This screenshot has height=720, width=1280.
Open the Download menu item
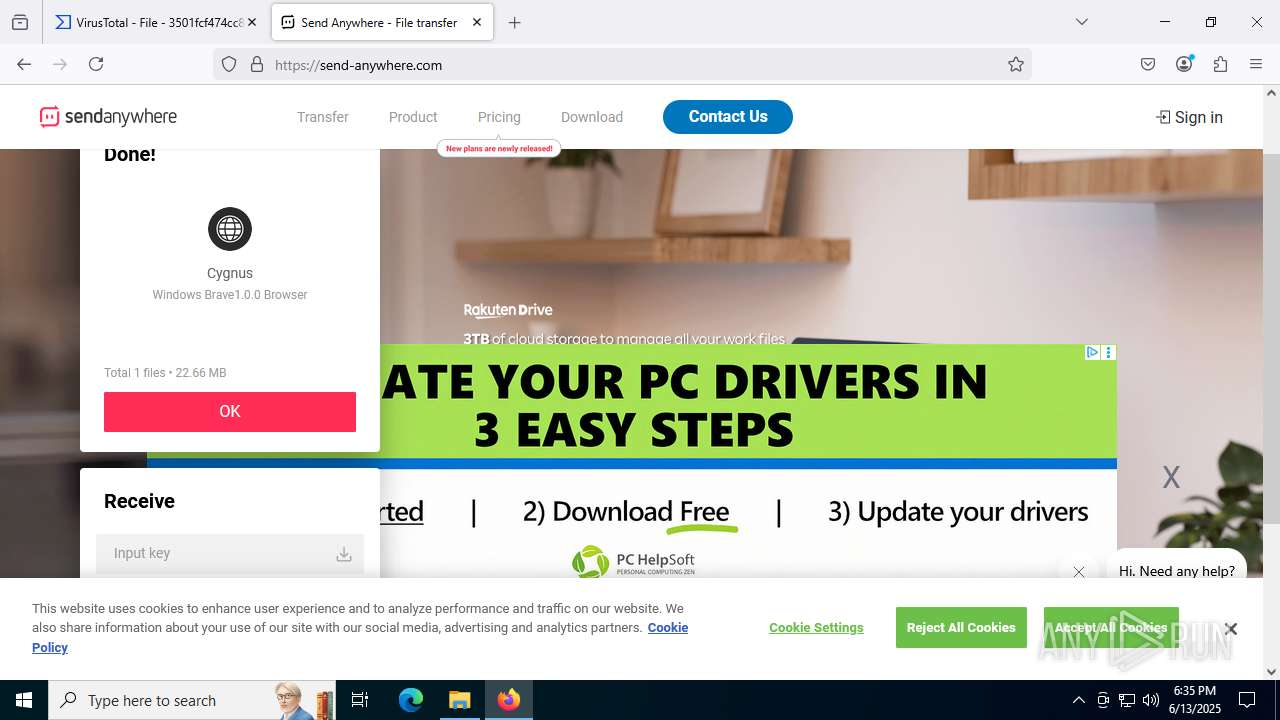[x=592, y=117]
